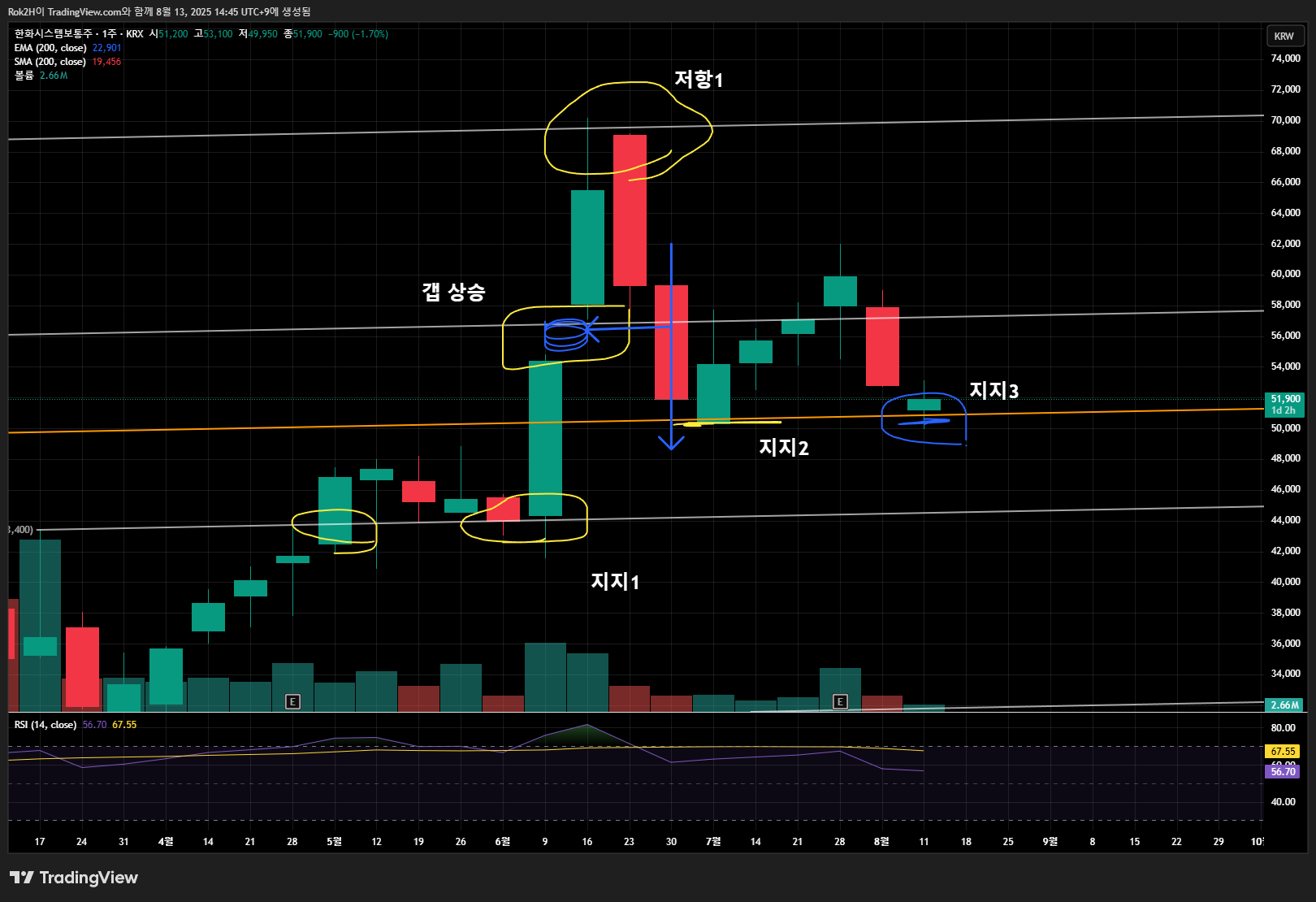Screen dimensions: 1316x902
Task: Click the 70,000 price axis label
Action: (x=1285, y=120)
